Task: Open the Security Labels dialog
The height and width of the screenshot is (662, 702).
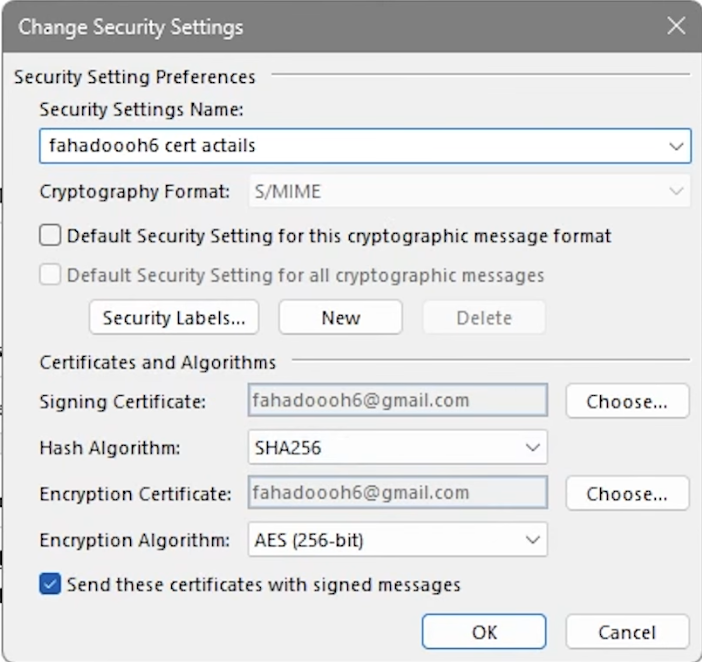Action: pos(174,318)
